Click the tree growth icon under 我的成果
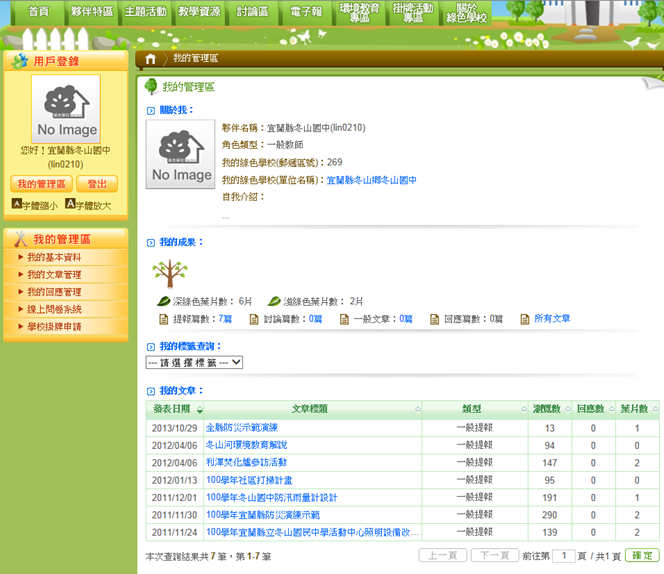The width and height of the screenshot is (664, 574). pos(169,274)
